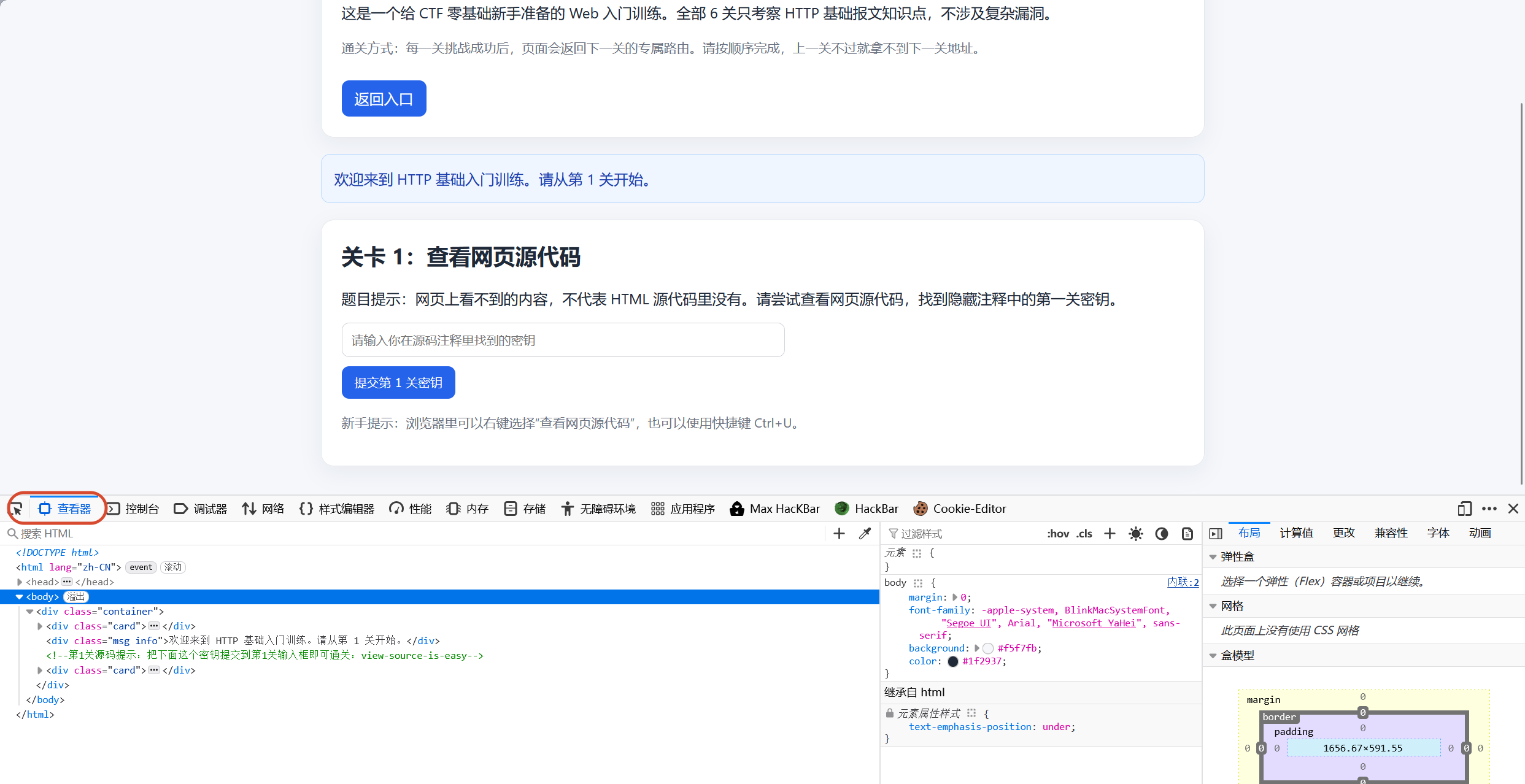Click the add new node plus icon

[839, 534]
